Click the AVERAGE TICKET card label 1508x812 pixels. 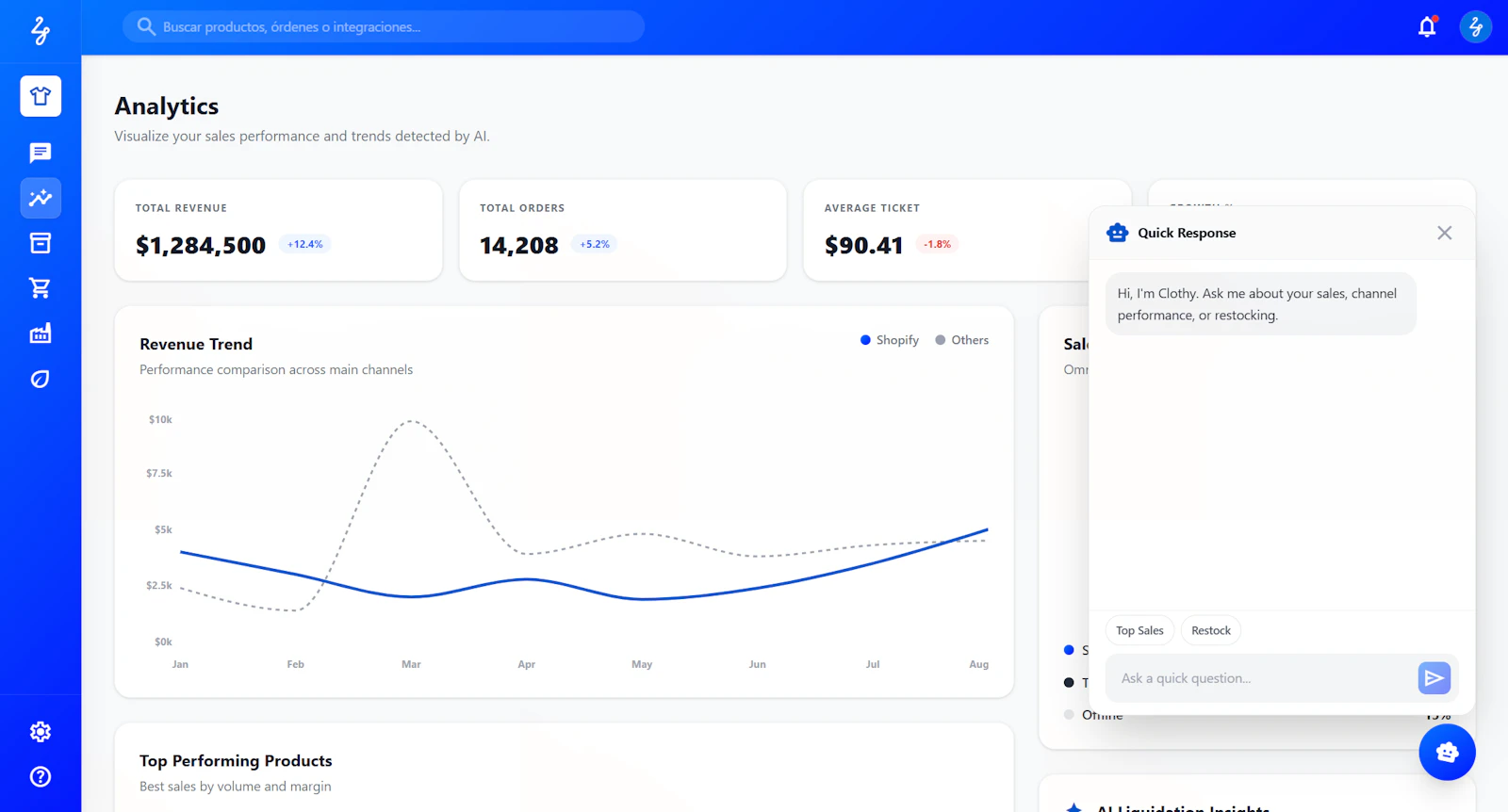coord(872,208)
